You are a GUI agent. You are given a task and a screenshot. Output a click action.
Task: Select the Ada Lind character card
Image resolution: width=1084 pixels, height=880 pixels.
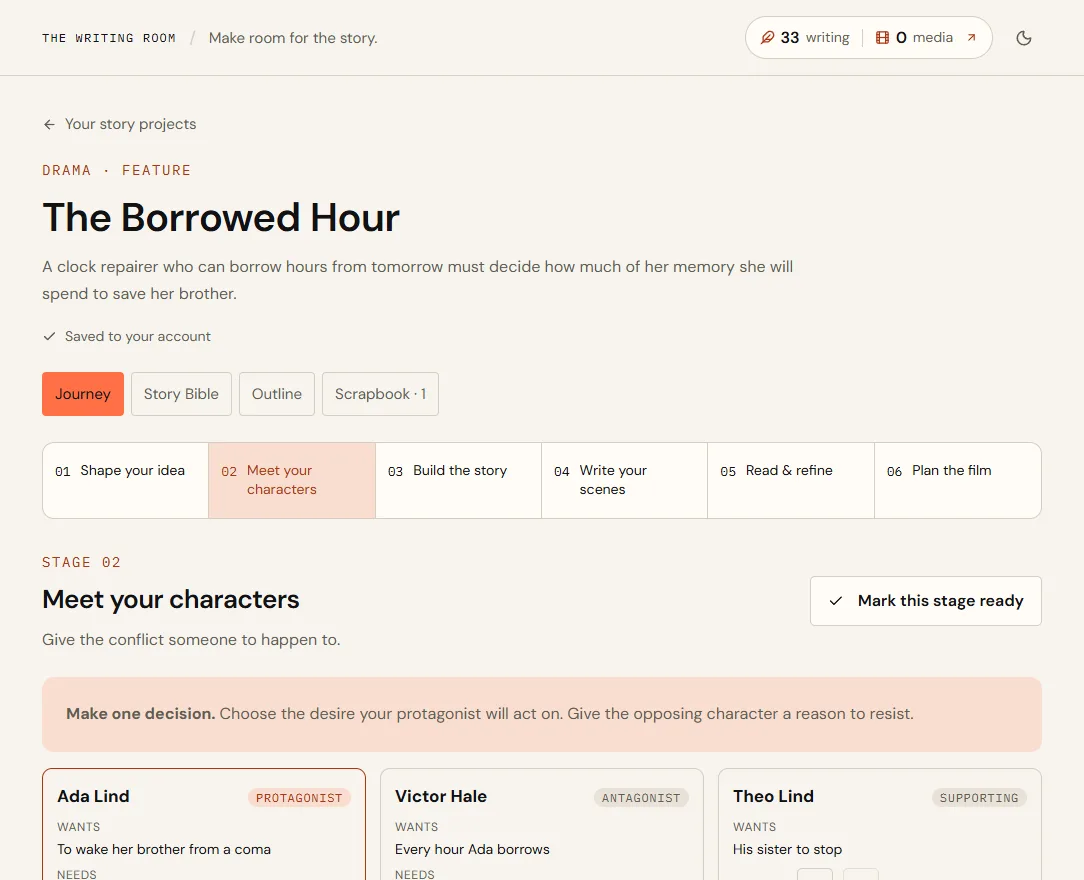click(204, 824)
